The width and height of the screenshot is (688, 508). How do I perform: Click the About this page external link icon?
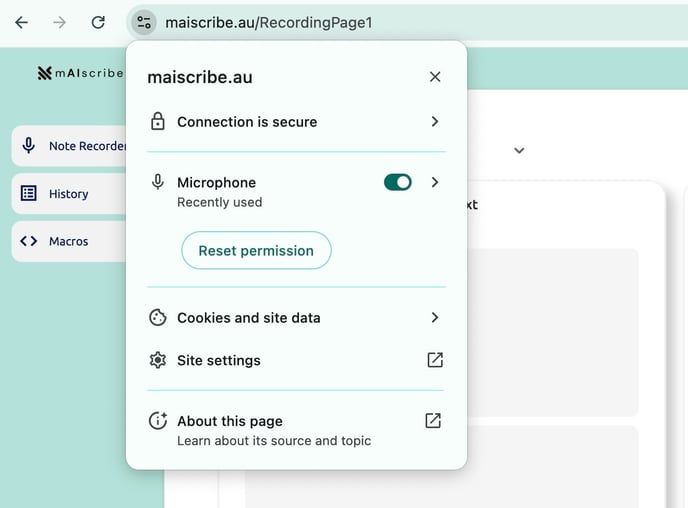(x=433, y=420)
